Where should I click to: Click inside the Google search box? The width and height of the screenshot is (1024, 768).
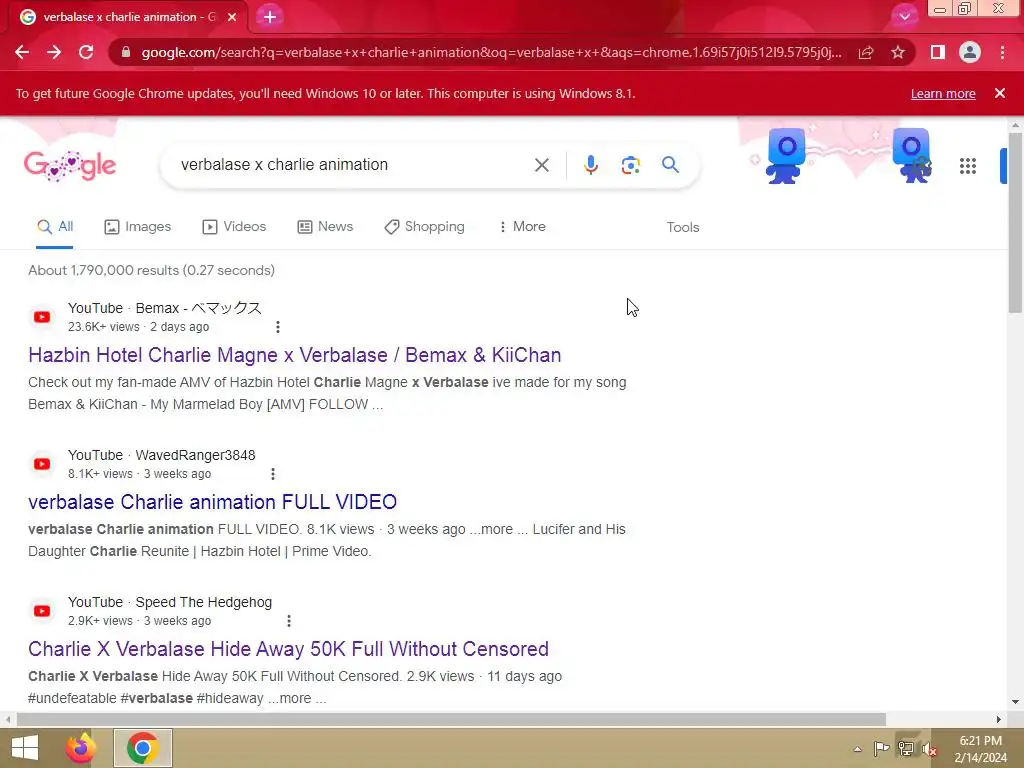pyautogui.click(x=353, y=165)
